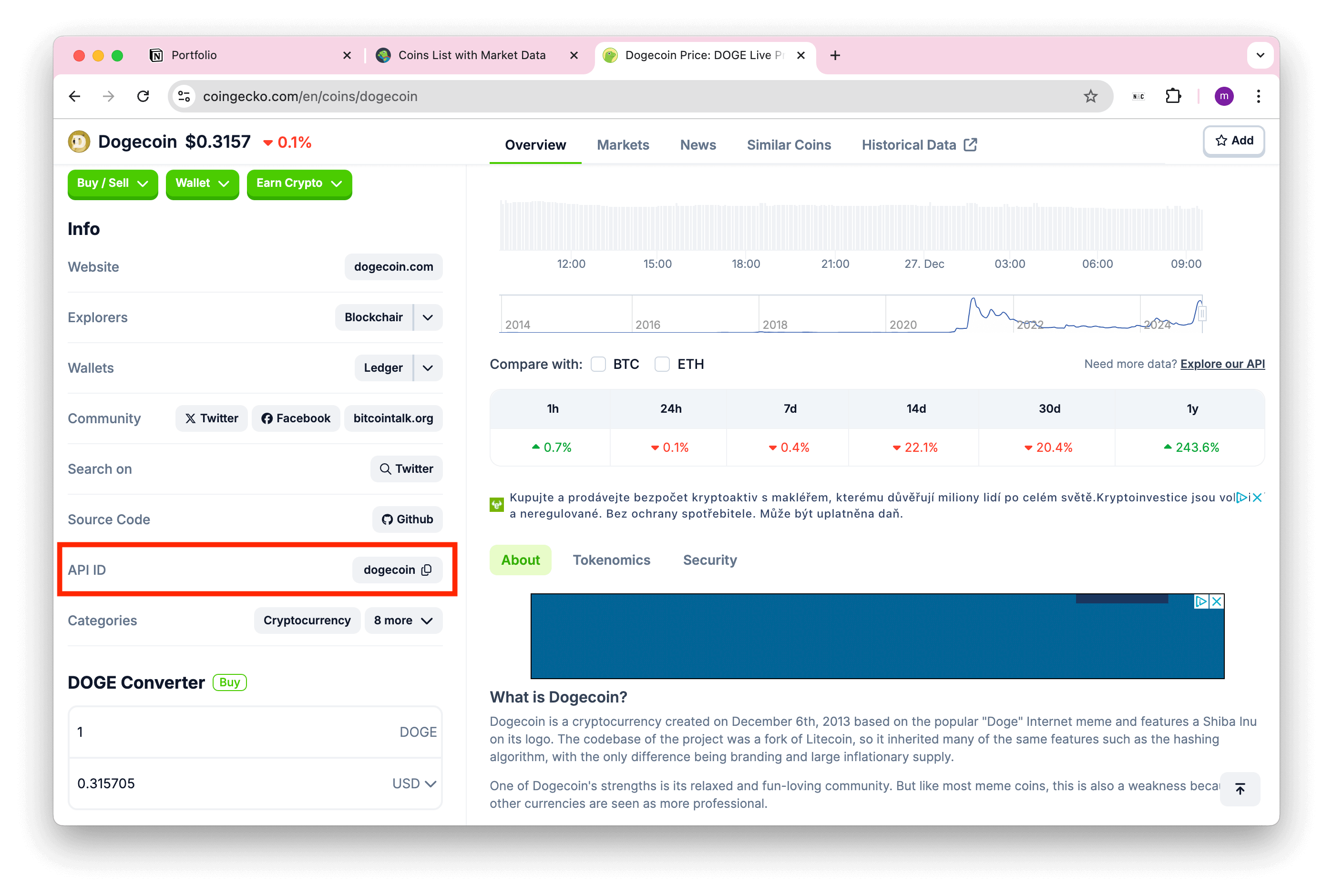The image size is (1333, 896).
Task: Click the Facebook icon under Community
Action: [x=294, y=418]
